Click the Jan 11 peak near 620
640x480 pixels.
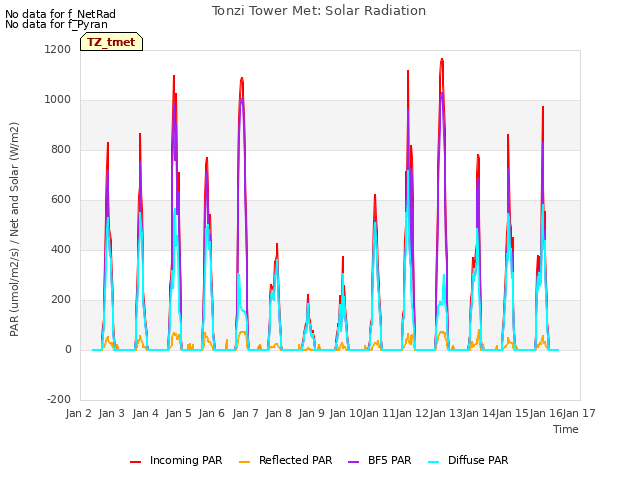(x=375, y=196)
